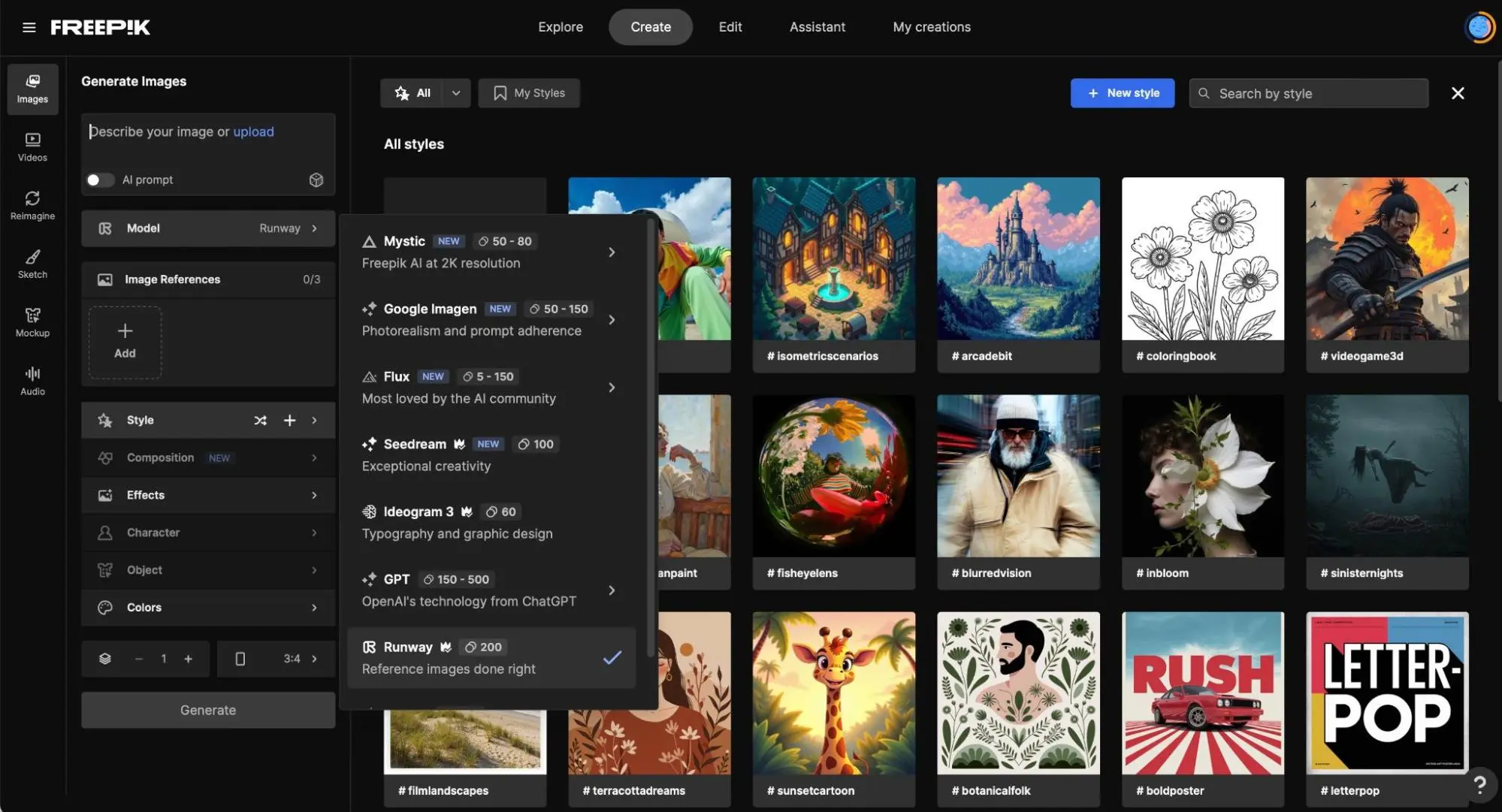The height and width of the screenshot is (812, 1502).
Task: Click the 3D cube icon beside AI prompt
Action: pos(316,180)
